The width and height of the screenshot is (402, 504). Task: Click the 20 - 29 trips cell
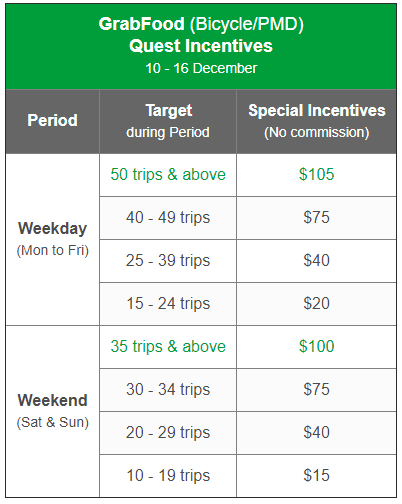[168, 433]
